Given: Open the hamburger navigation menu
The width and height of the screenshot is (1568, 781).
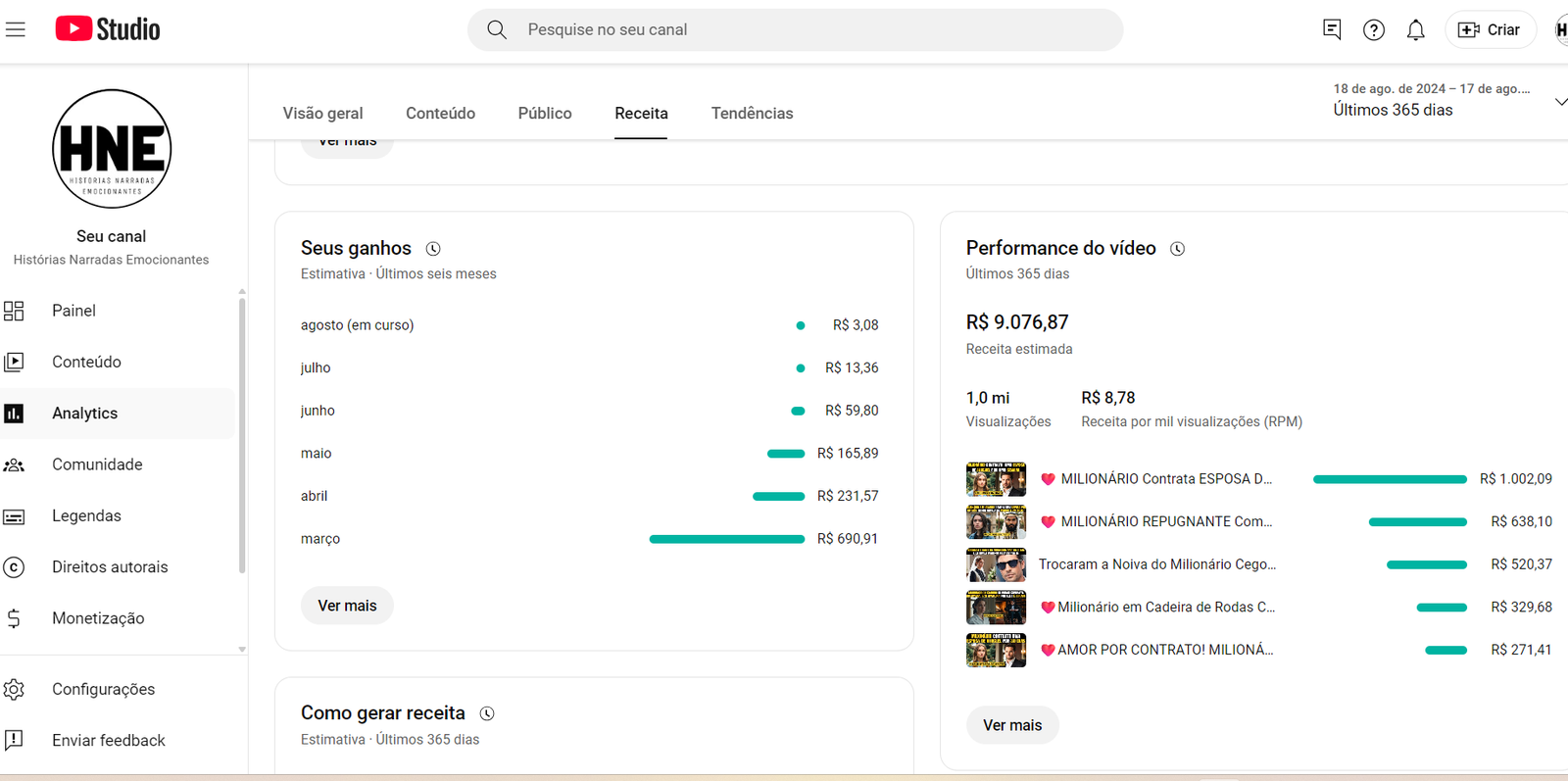Looking at the screenshot, I should point(16,29).
